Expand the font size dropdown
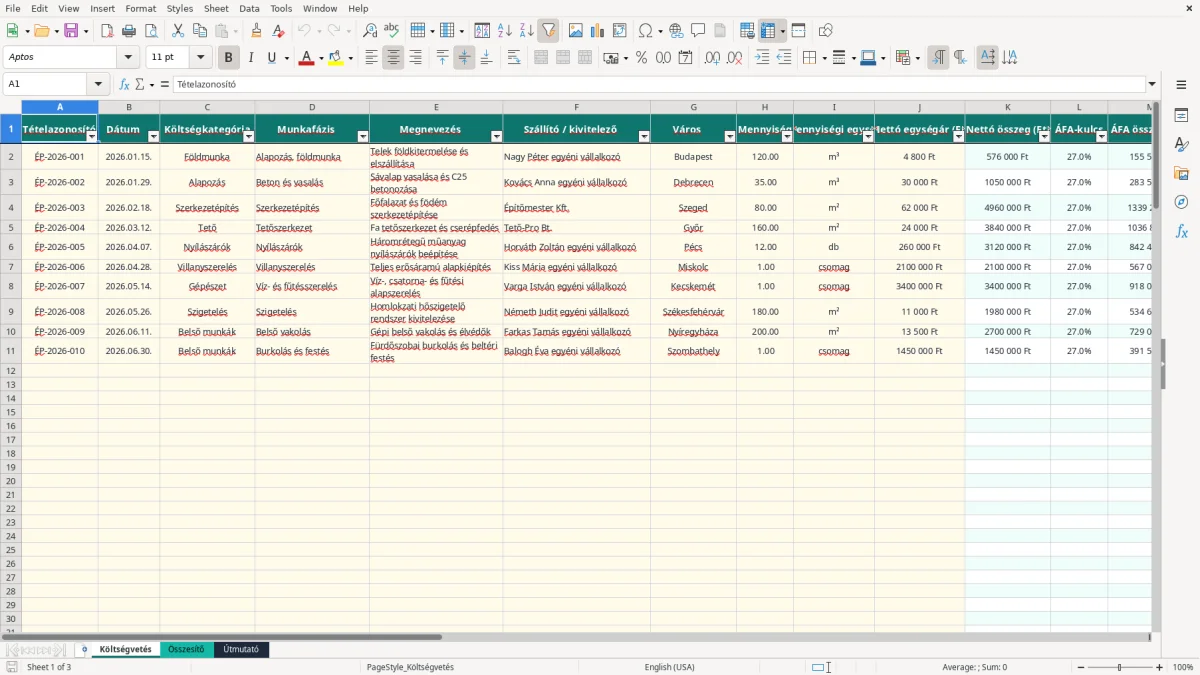 [x=201, y=58]
